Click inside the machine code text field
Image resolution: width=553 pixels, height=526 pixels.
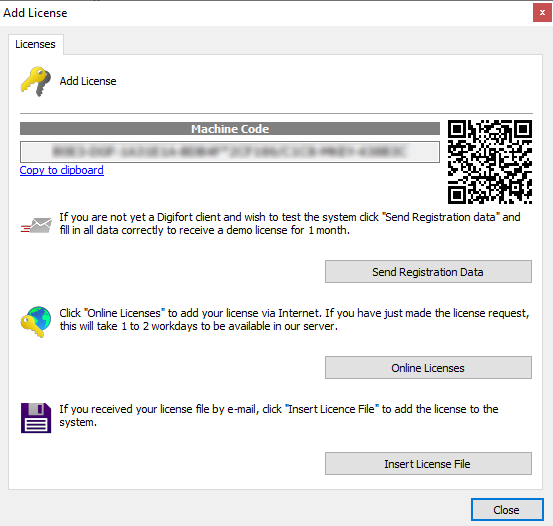(x=230, y=152)
